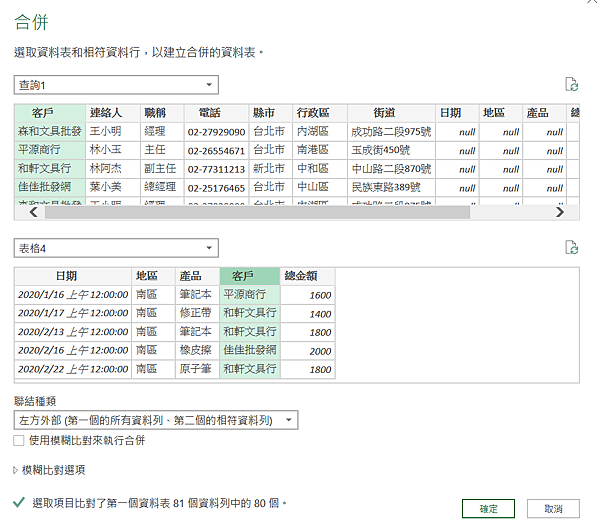Click the 王小明 contact cell

113,131
